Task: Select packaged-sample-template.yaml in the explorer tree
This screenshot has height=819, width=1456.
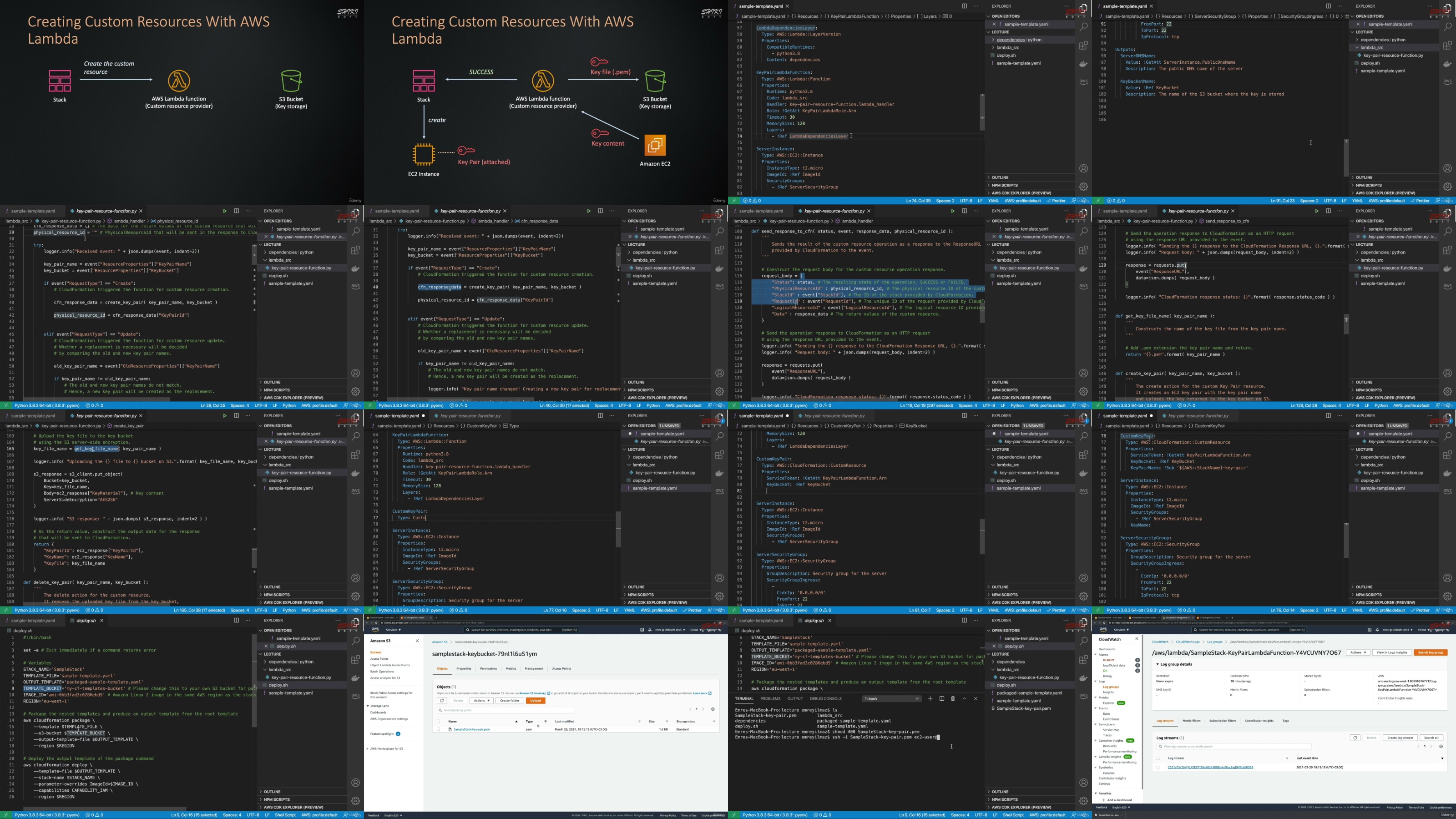Action: pos(1029,693)
